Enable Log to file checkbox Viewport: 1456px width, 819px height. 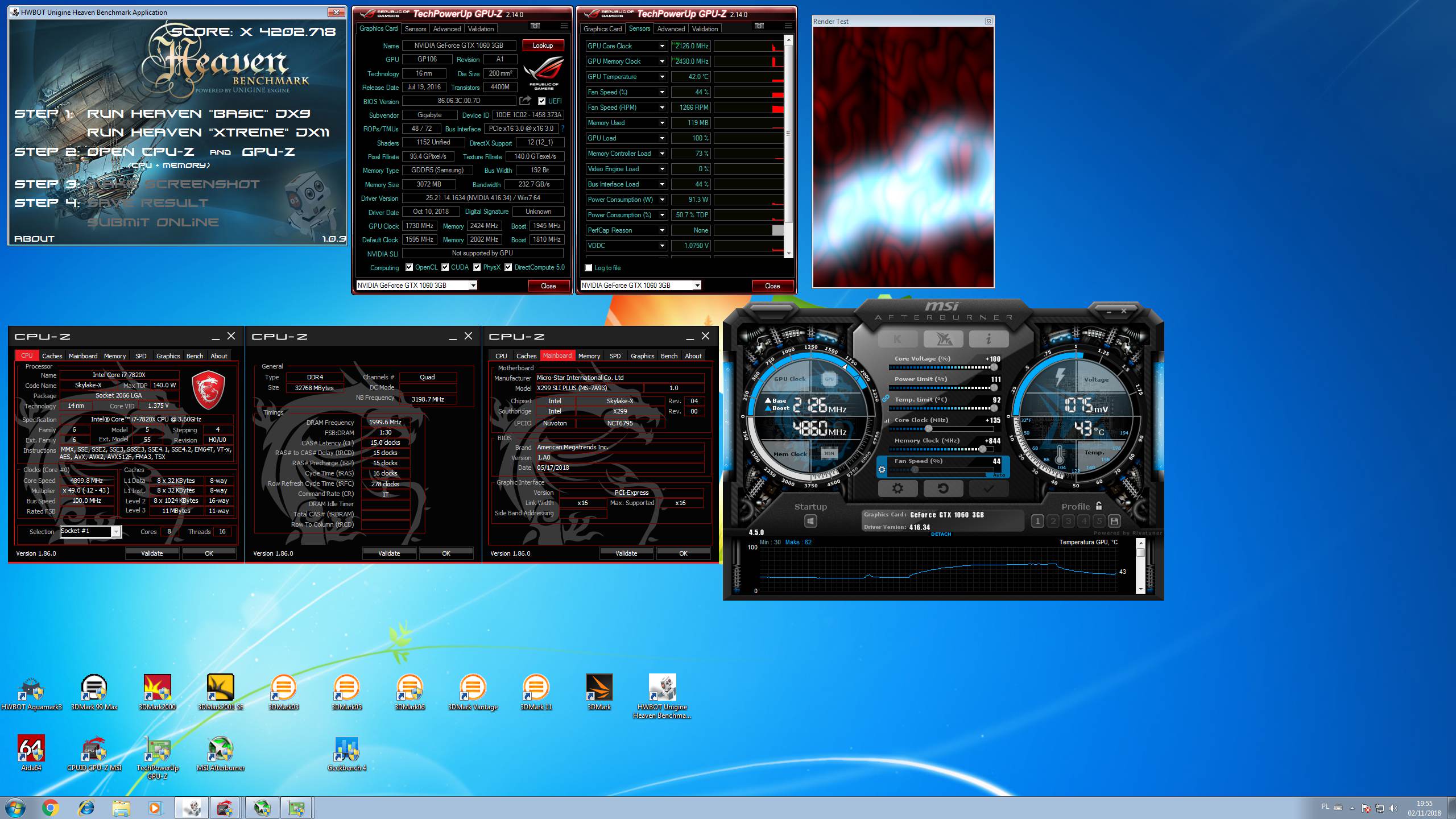click(589, 268)
